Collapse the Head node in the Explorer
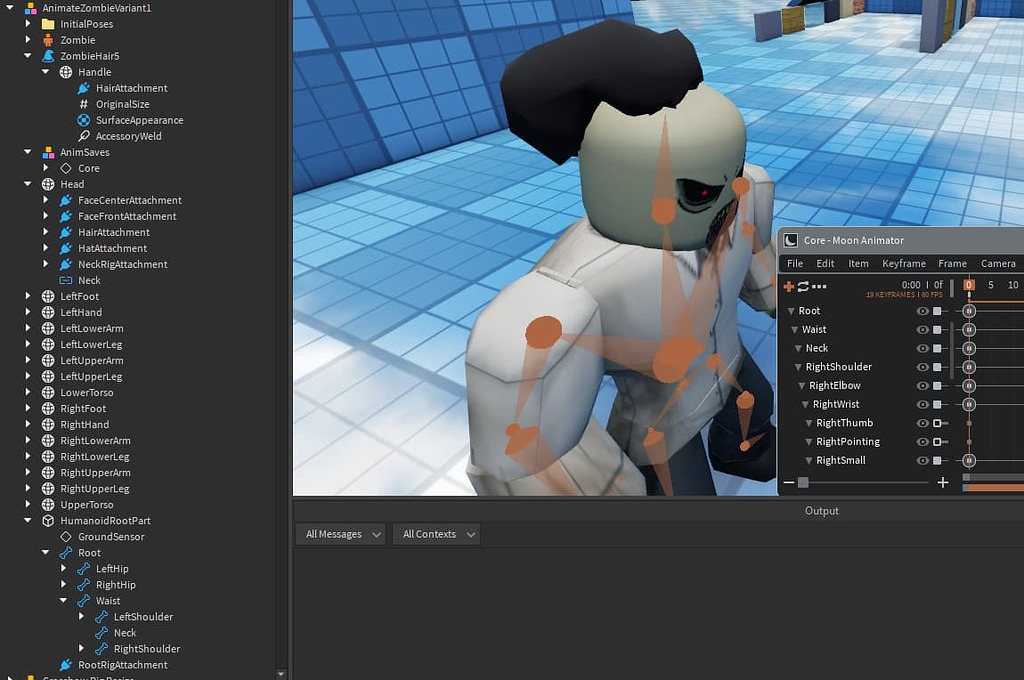This screenshot has width=1024, height=680. (28, 184)
